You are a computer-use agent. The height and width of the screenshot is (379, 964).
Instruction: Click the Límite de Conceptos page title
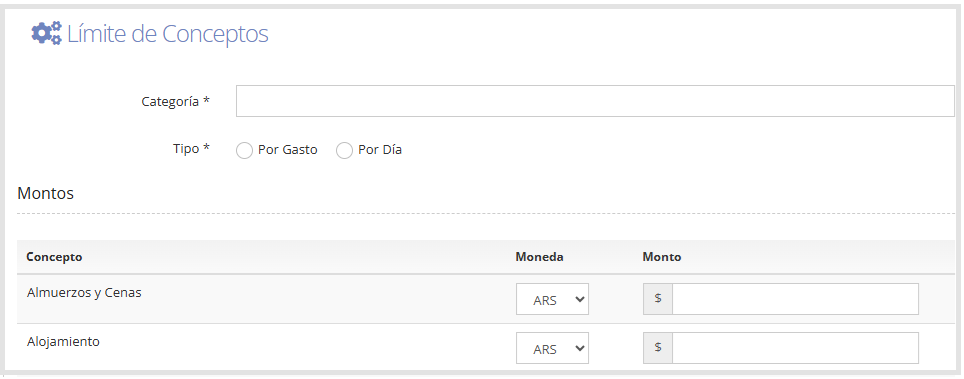(168, 34)
